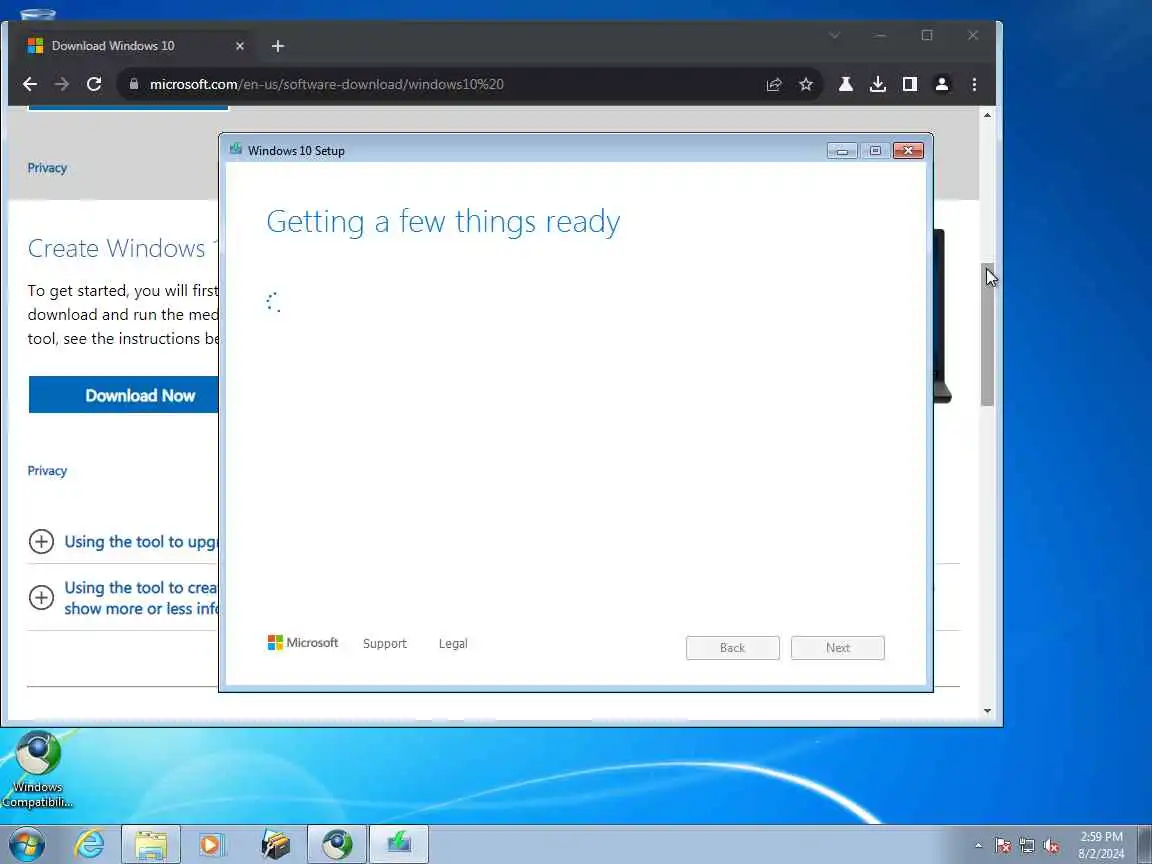Screen dimensions: 1152x864
Task: Open network status tray icon
Action: [1027, 846]
